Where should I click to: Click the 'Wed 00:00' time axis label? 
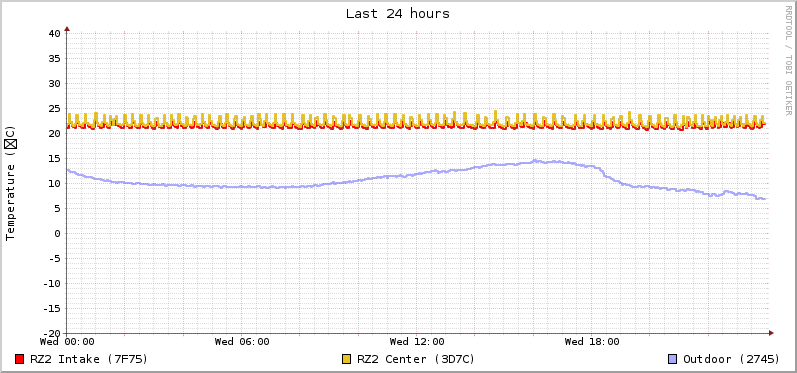click(67, 342)
